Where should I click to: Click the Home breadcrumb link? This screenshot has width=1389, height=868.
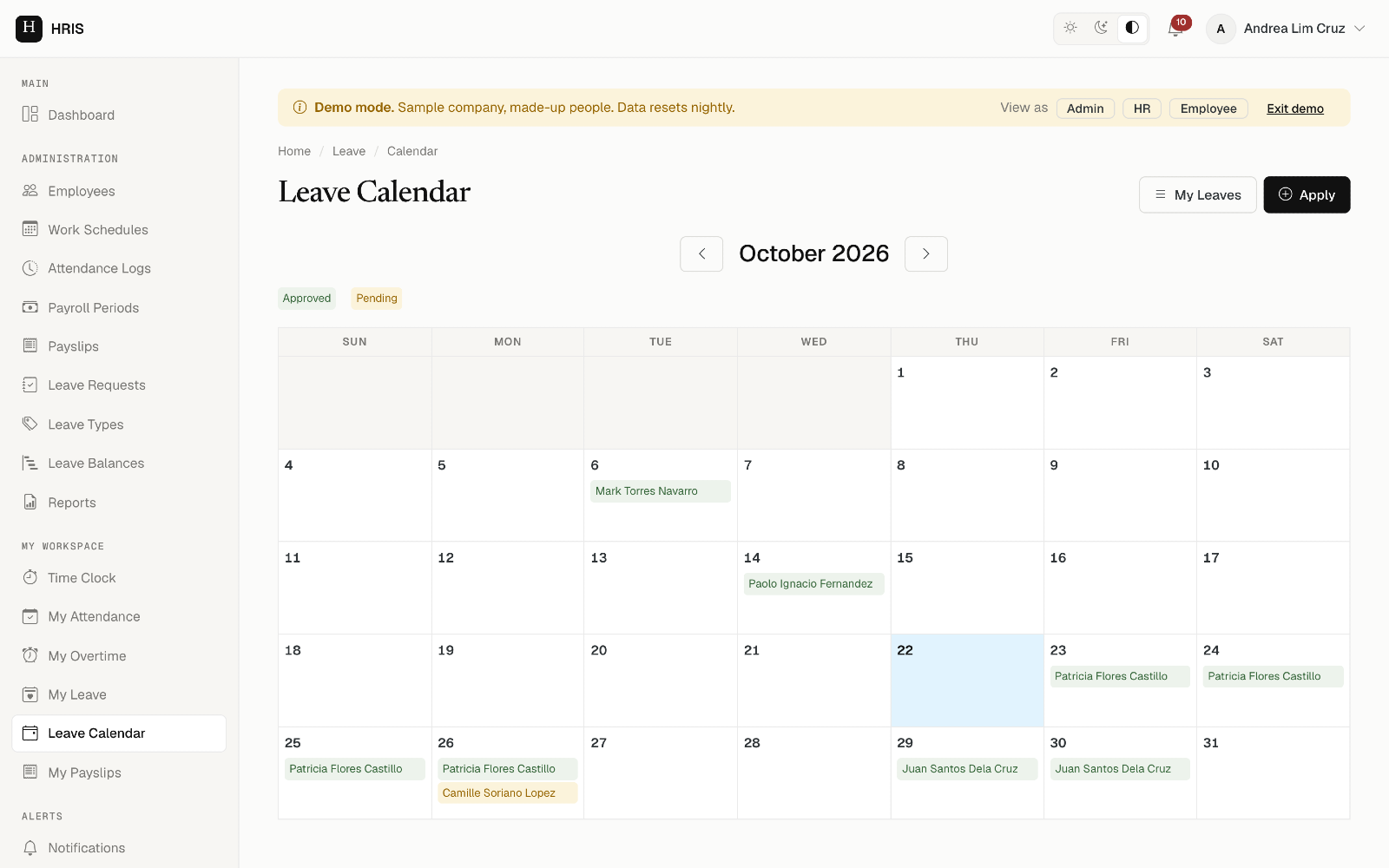[294, 151]
